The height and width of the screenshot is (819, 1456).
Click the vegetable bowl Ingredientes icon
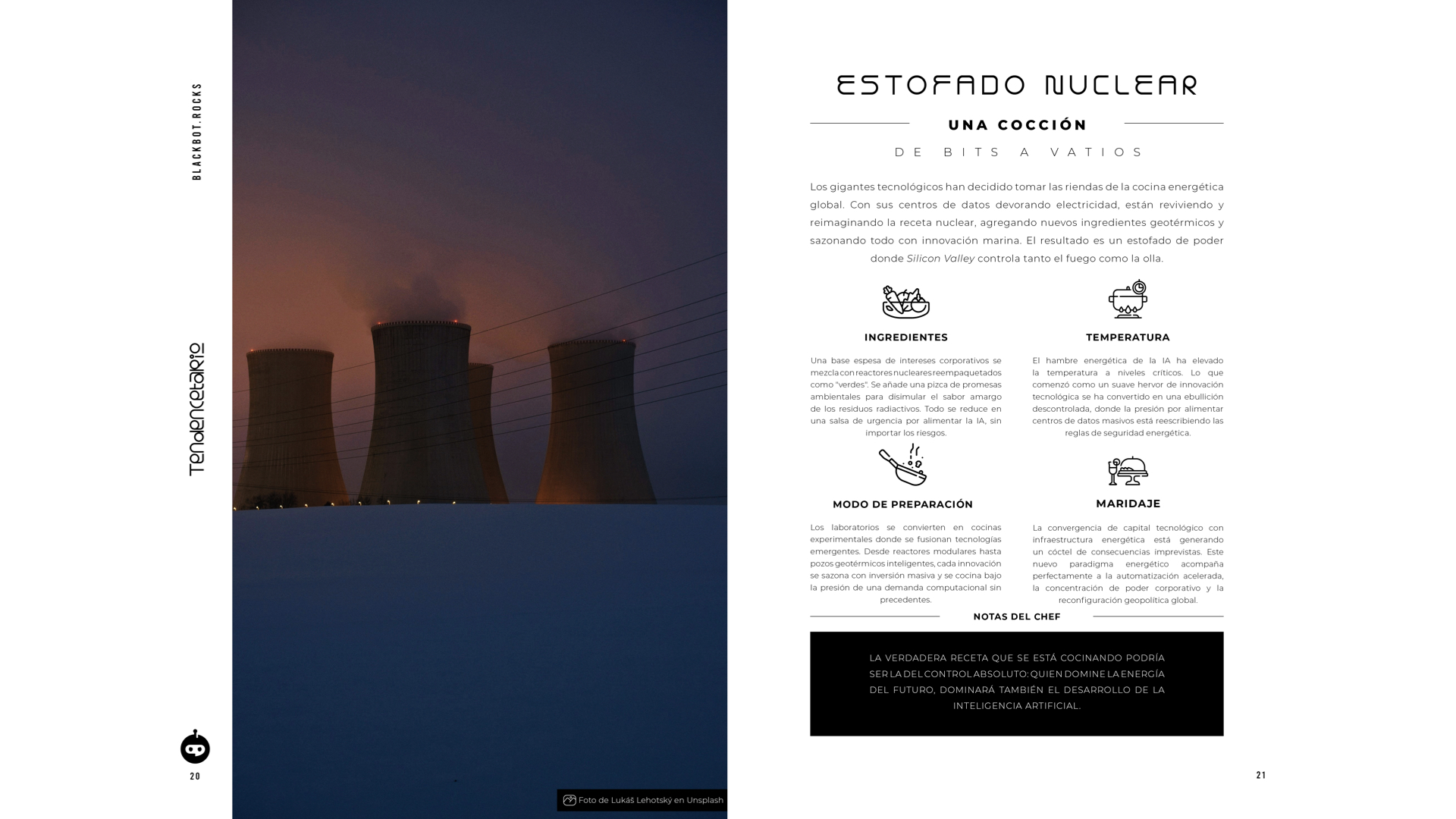(x=905, y=302)
